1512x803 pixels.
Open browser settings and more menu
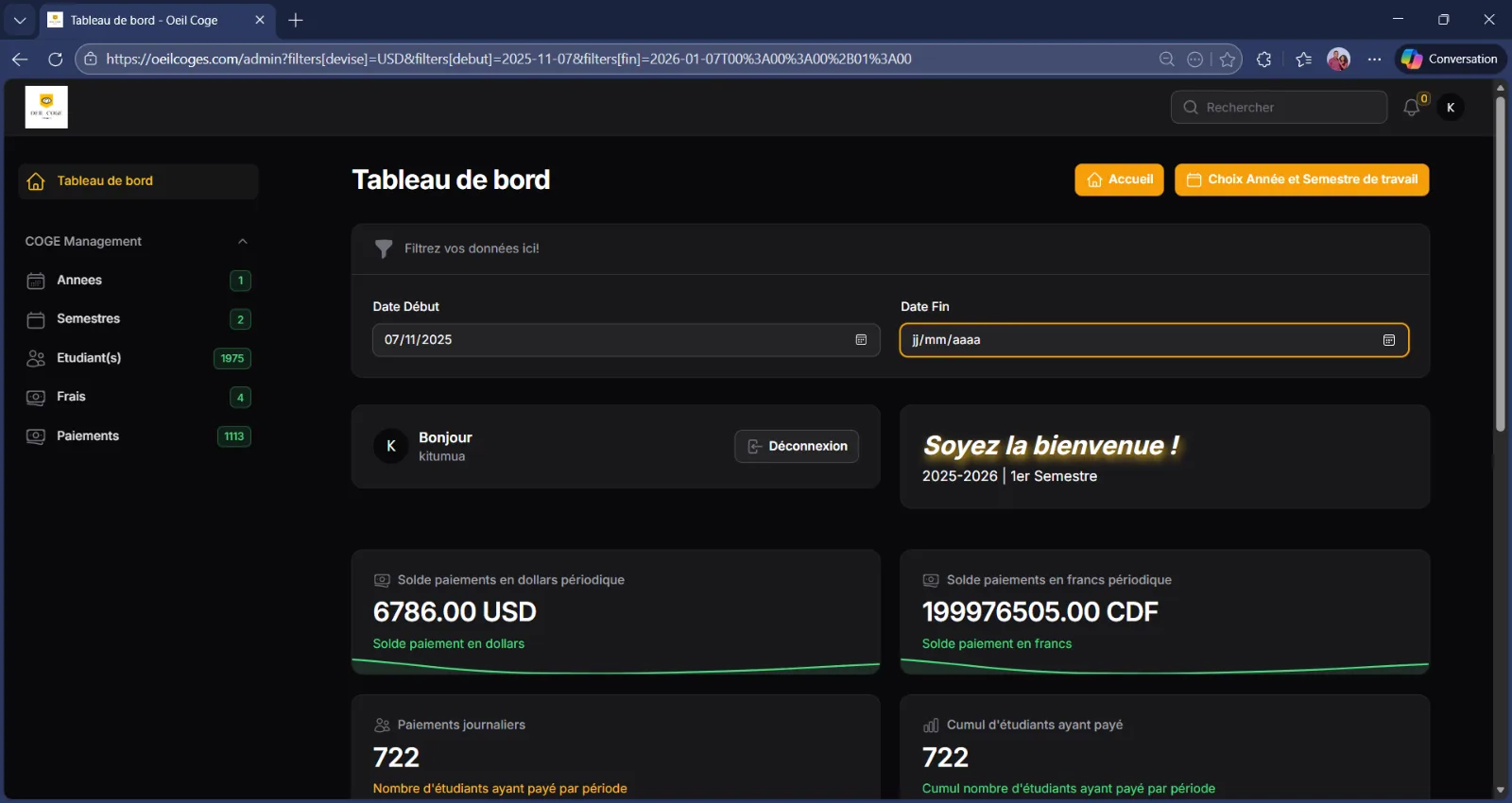coord(1375,59)
